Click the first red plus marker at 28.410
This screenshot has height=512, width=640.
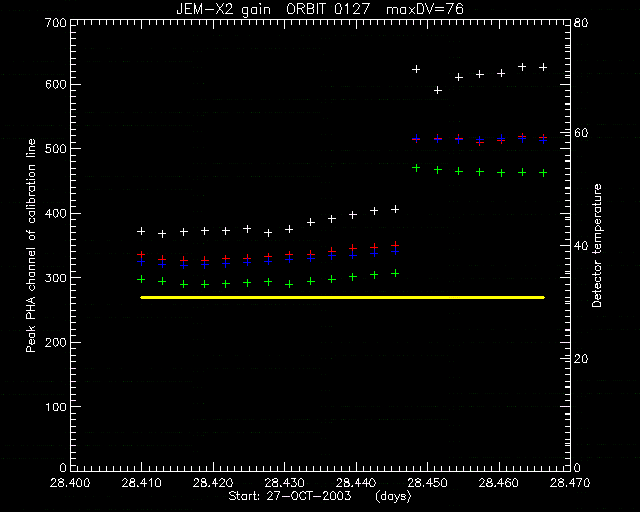(x=141, y=255)
